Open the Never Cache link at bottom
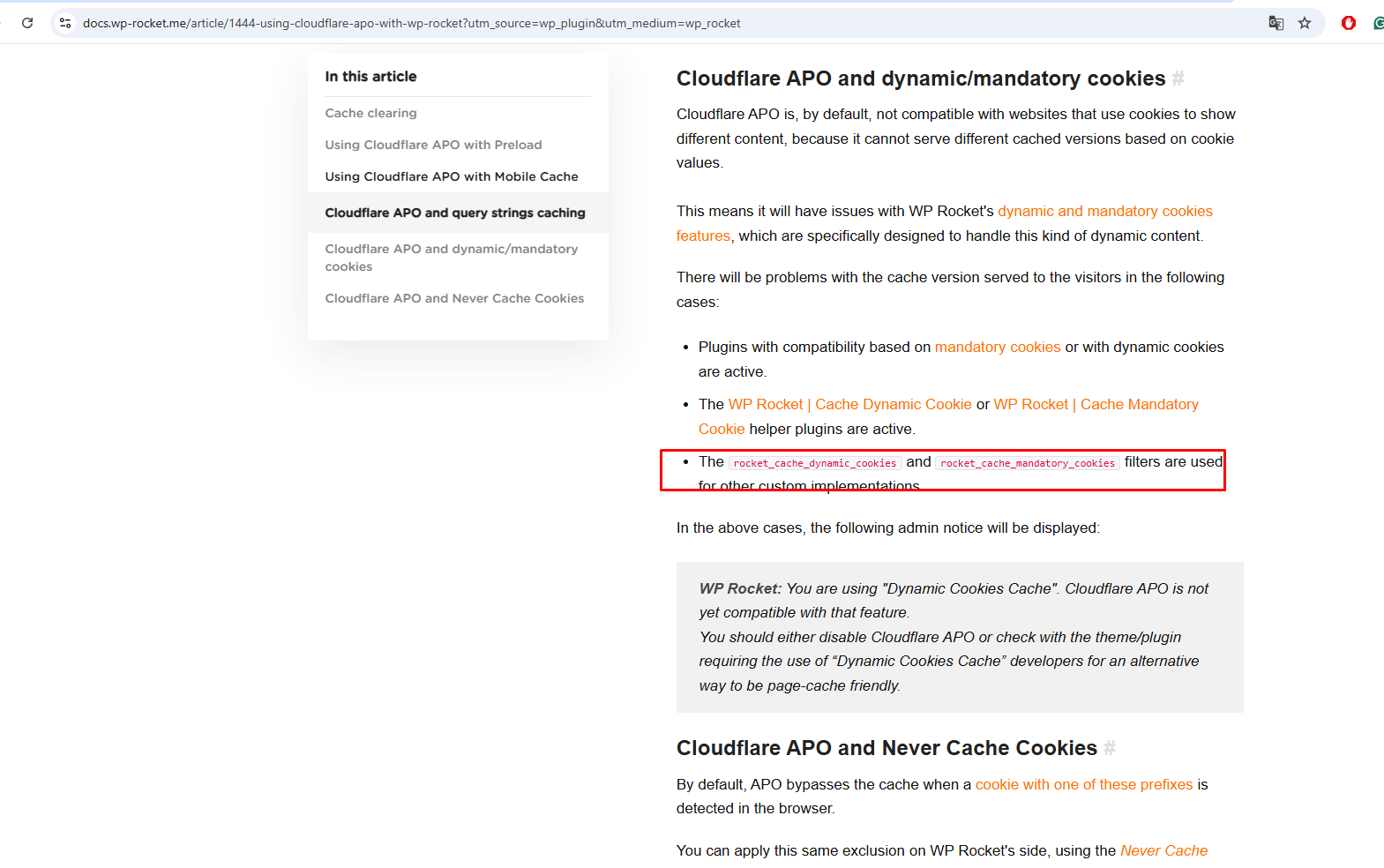 pyautogui.click(x=1163, y=850)
